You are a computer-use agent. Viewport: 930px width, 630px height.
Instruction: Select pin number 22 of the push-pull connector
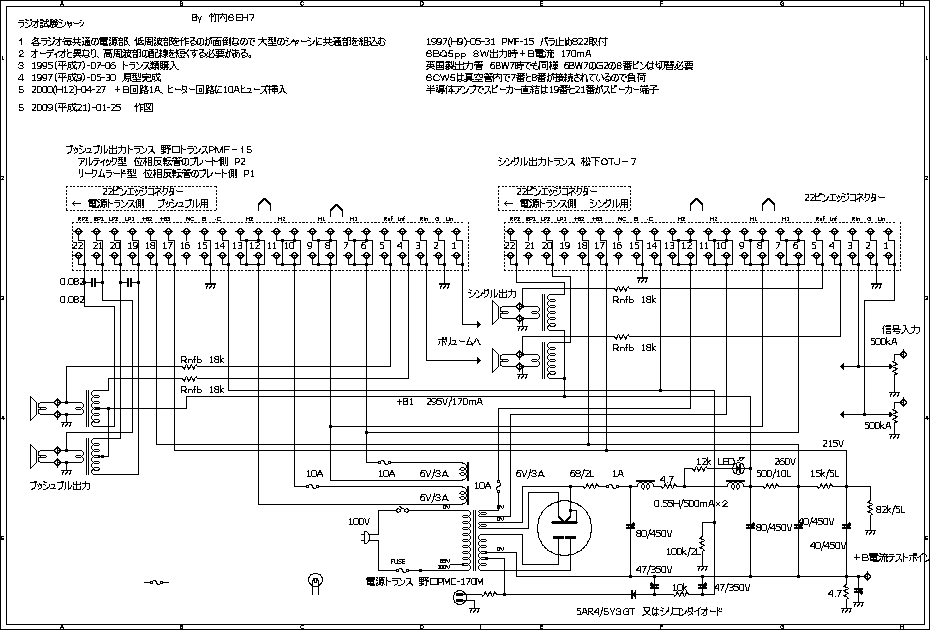point(79,244)
